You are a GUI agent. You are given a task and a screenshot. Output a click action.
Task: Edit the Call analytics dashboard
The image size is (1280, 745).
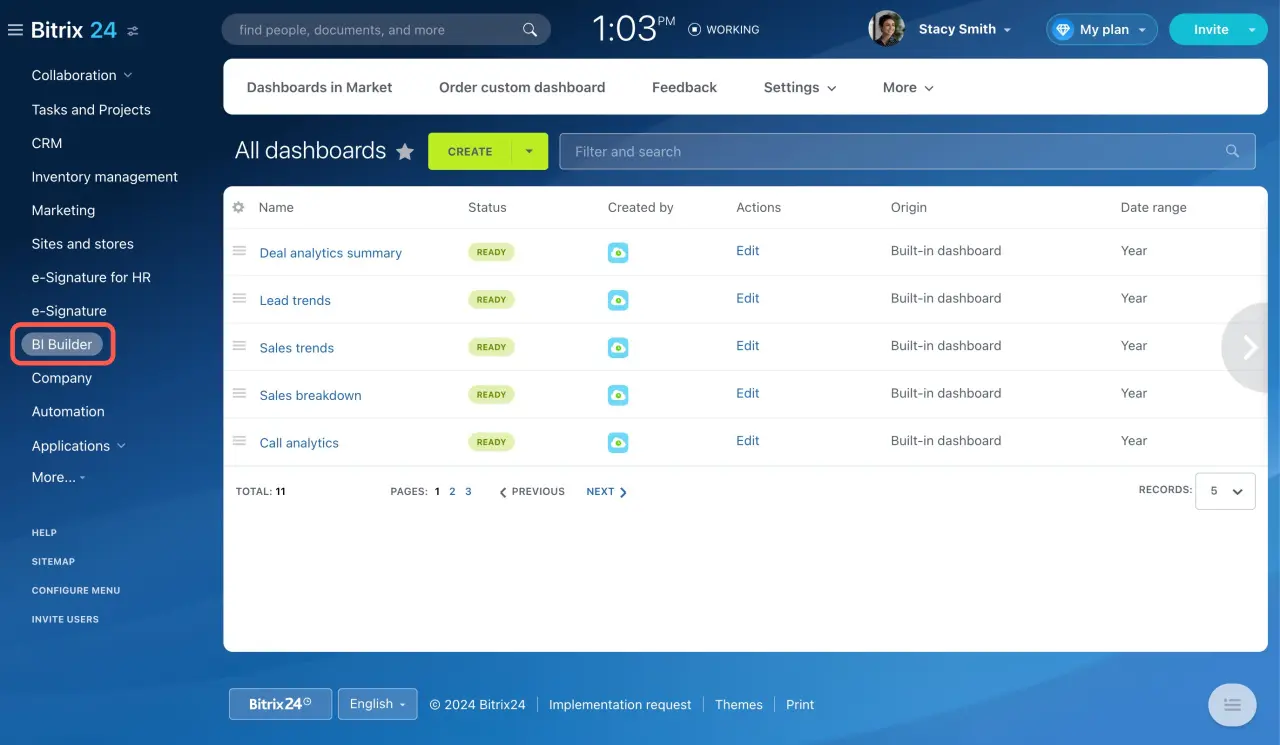coord(747,441)
